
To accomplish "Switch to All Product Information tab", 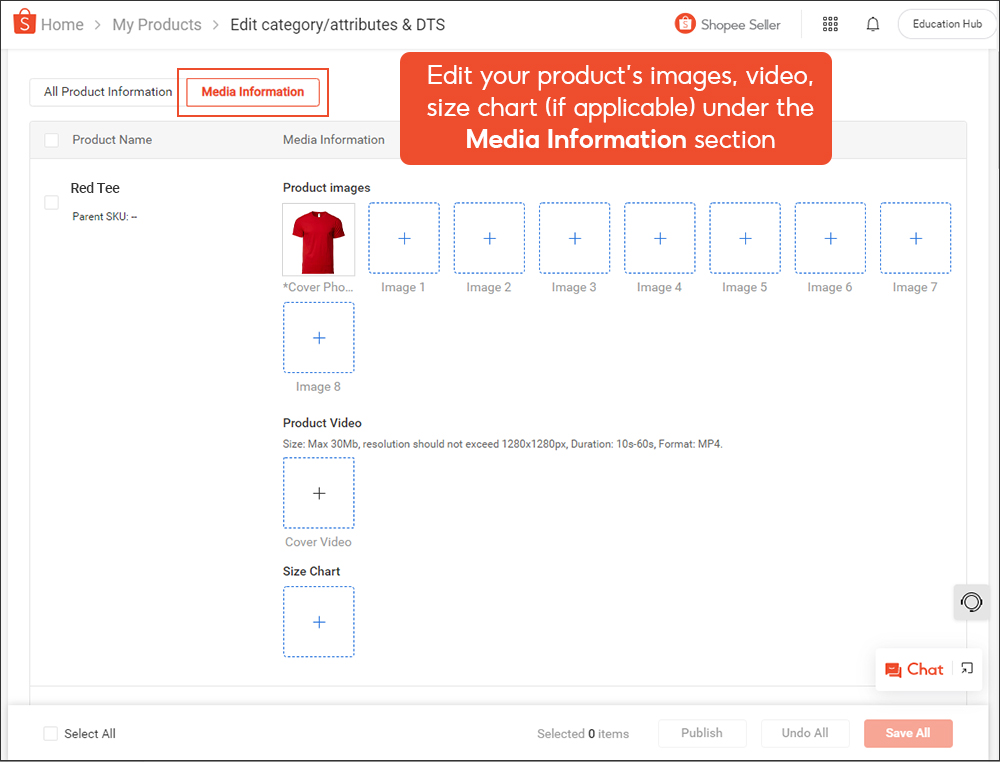I will coord(108,92).
